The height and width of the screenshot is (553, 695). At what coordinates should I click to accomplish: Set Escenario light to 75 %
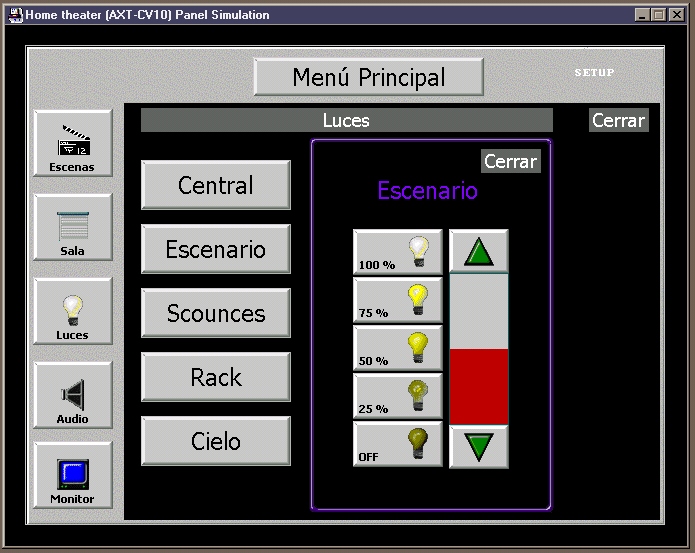click(x=397, y=300)
